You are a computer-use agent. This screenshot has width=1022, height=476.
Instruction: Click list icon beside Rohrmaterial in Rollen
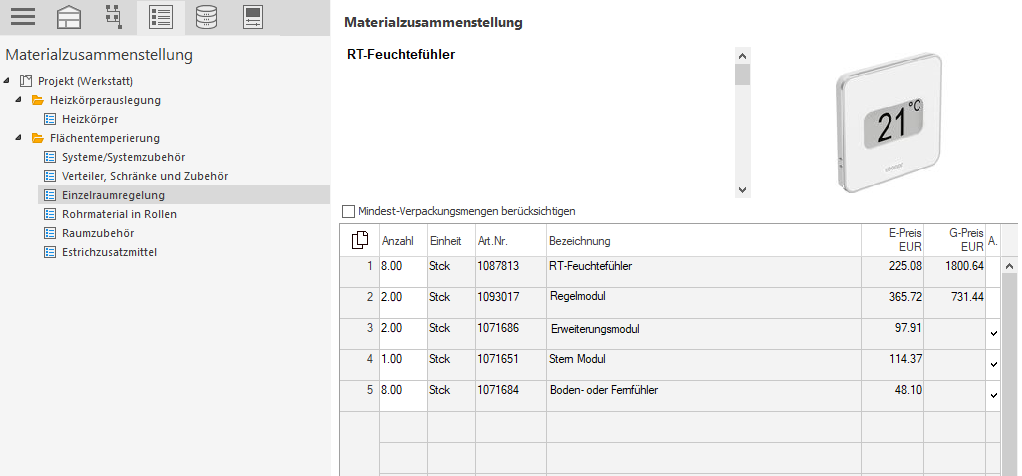pyautogui.click(x=50, y=214)
